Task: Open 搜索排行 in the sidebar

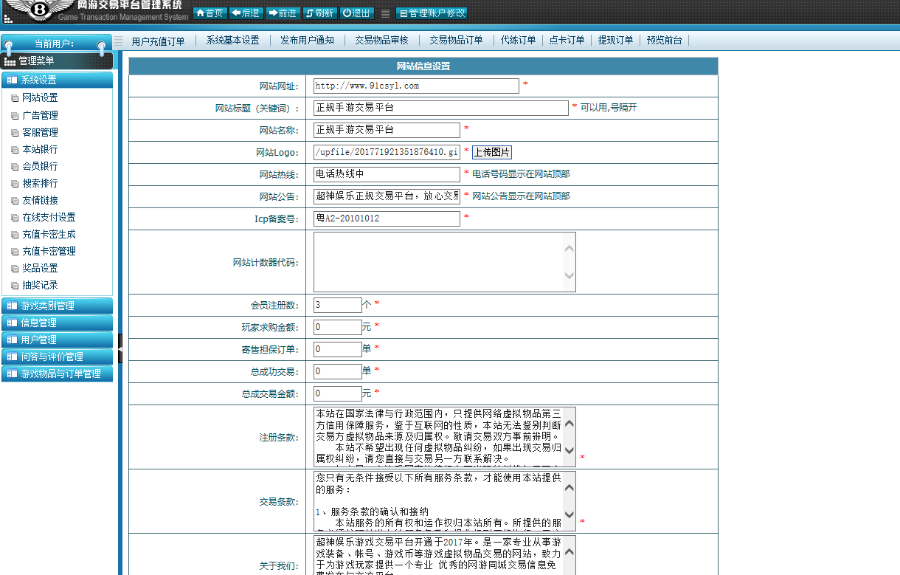Action: click(x=40, y=184)
